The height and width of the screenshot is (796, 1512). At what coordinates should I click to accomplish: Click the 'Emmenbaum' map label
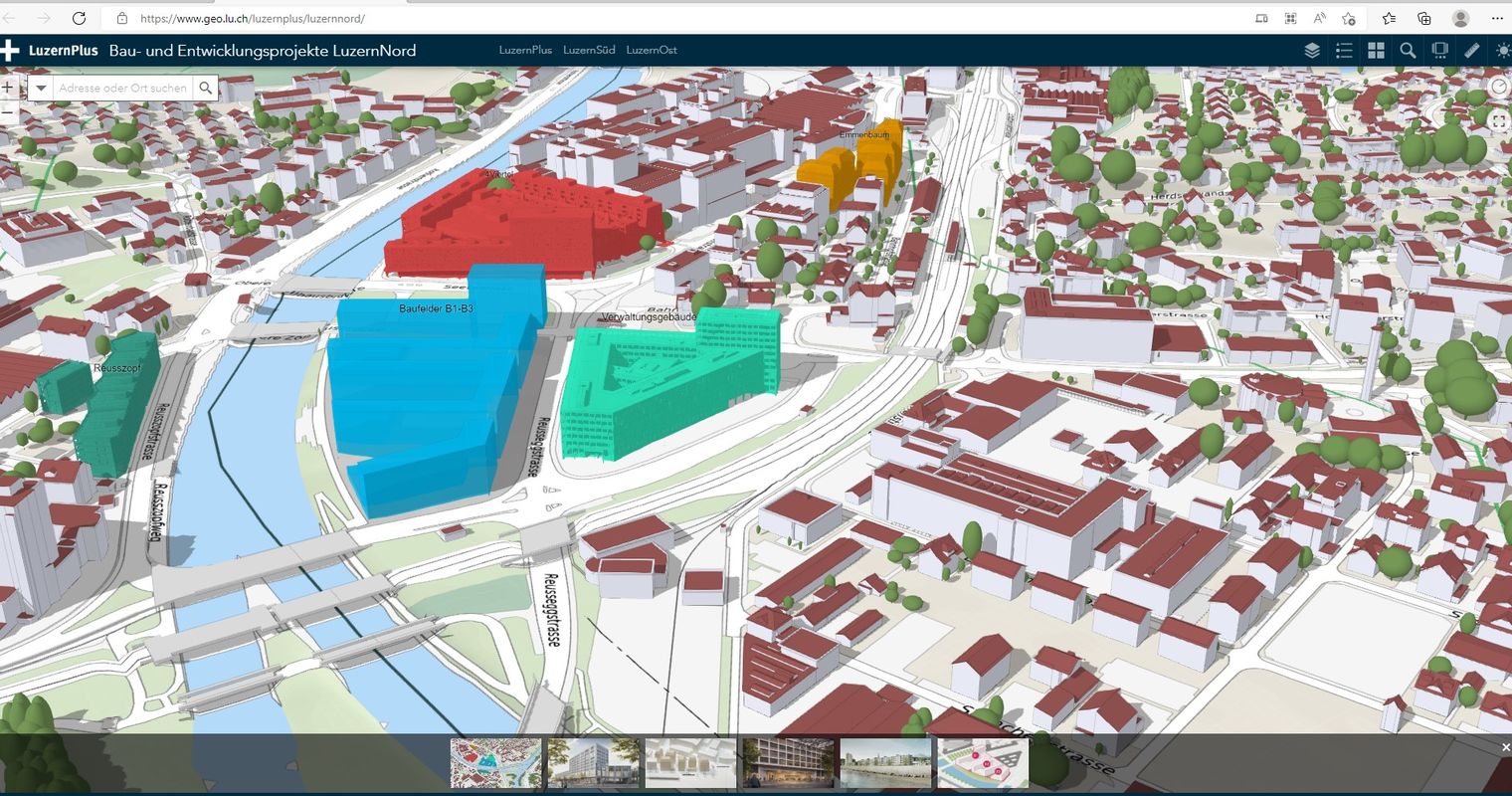point(864,133)
